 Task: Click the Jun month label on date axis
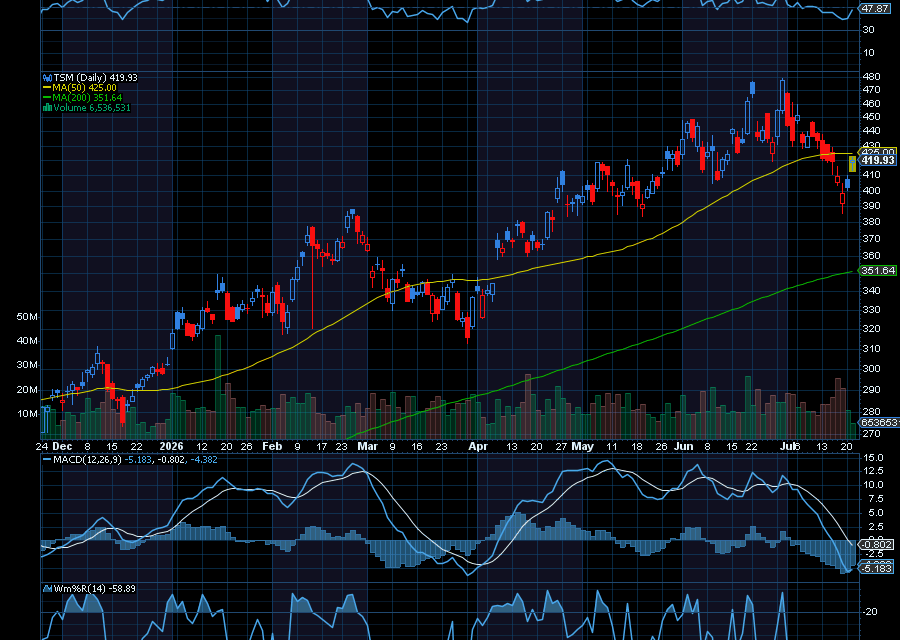point(683,446)
